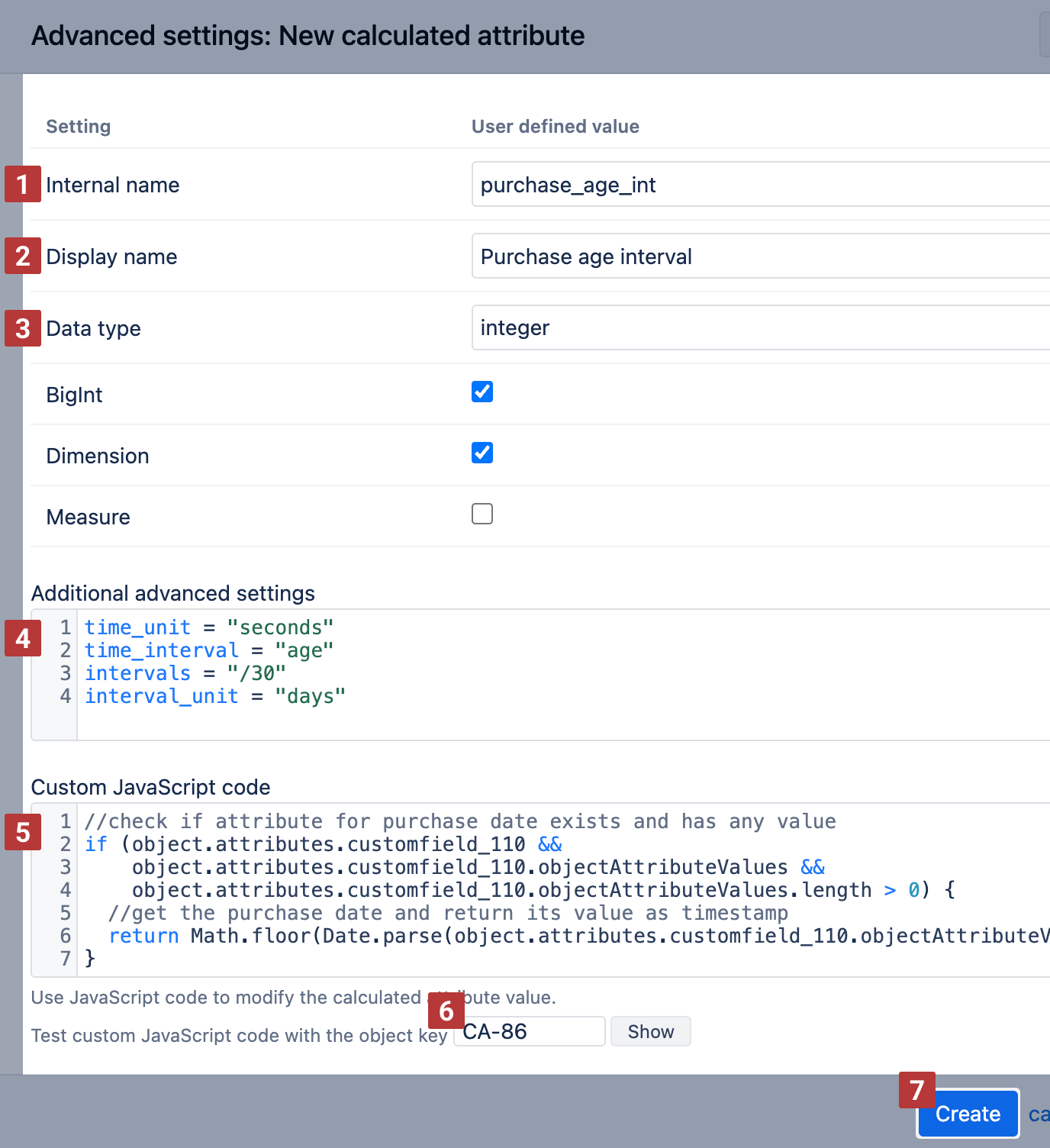Select the time_unit line in advanced settings
Image resolution: width=1050 pixels, height=1148 pixels.
(x=209, y=627)
